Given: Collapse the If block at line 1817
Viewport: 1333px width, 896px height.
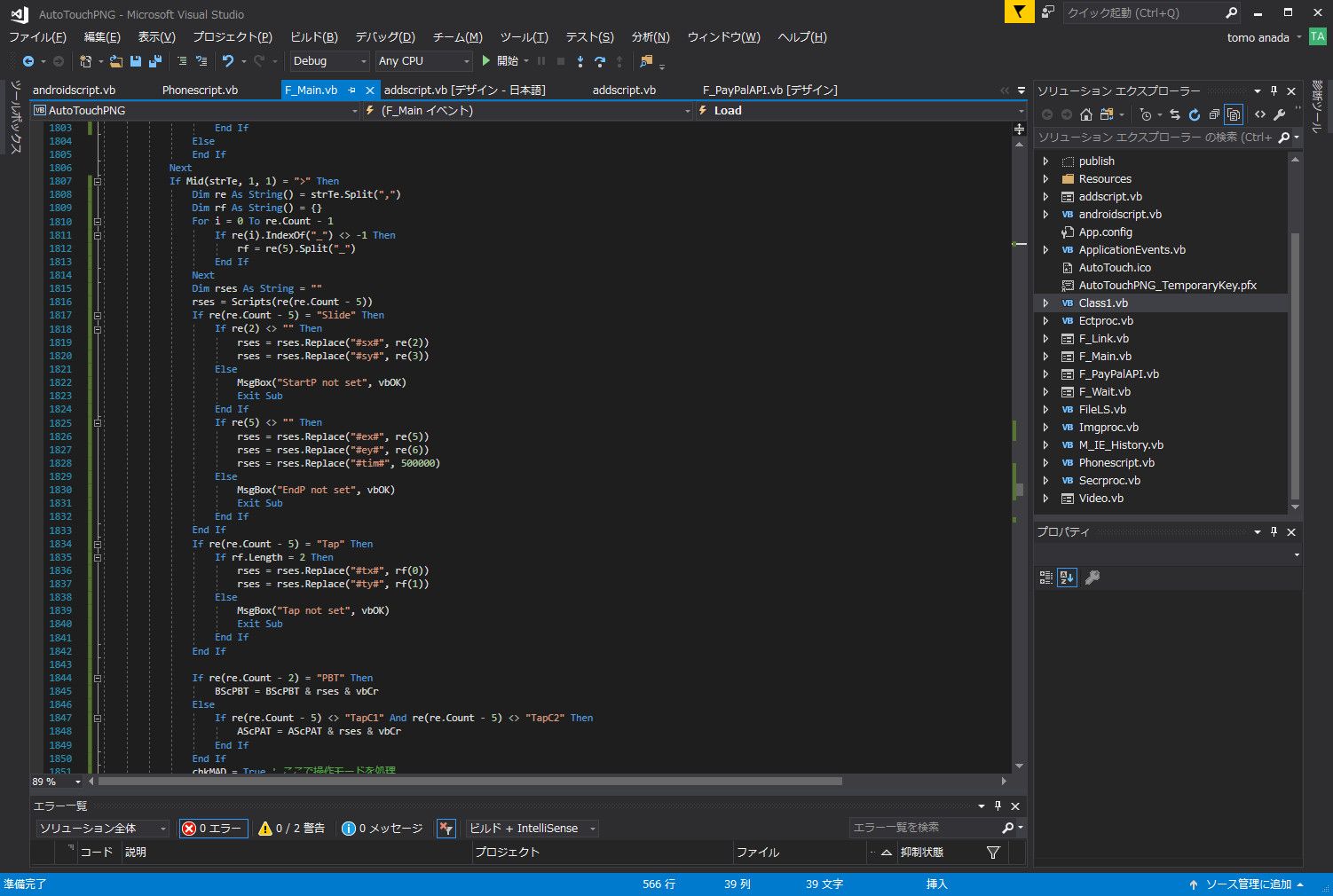Looking at the screenshot, I should tap(98, 315).
